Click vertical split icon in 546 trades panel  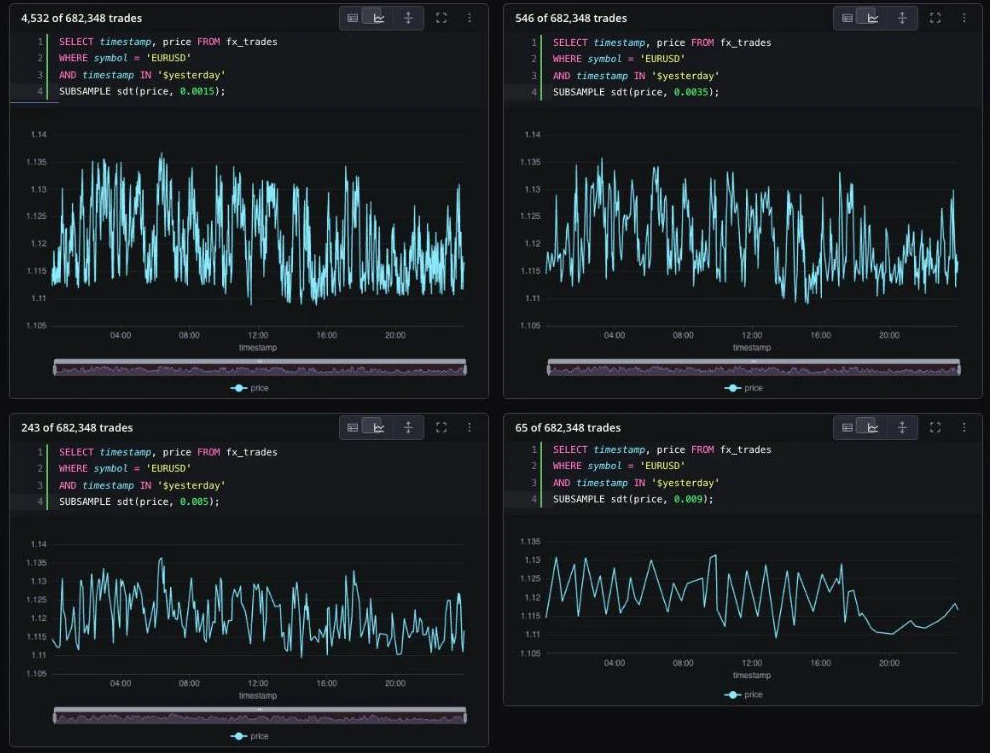click(x=902, y=18)
